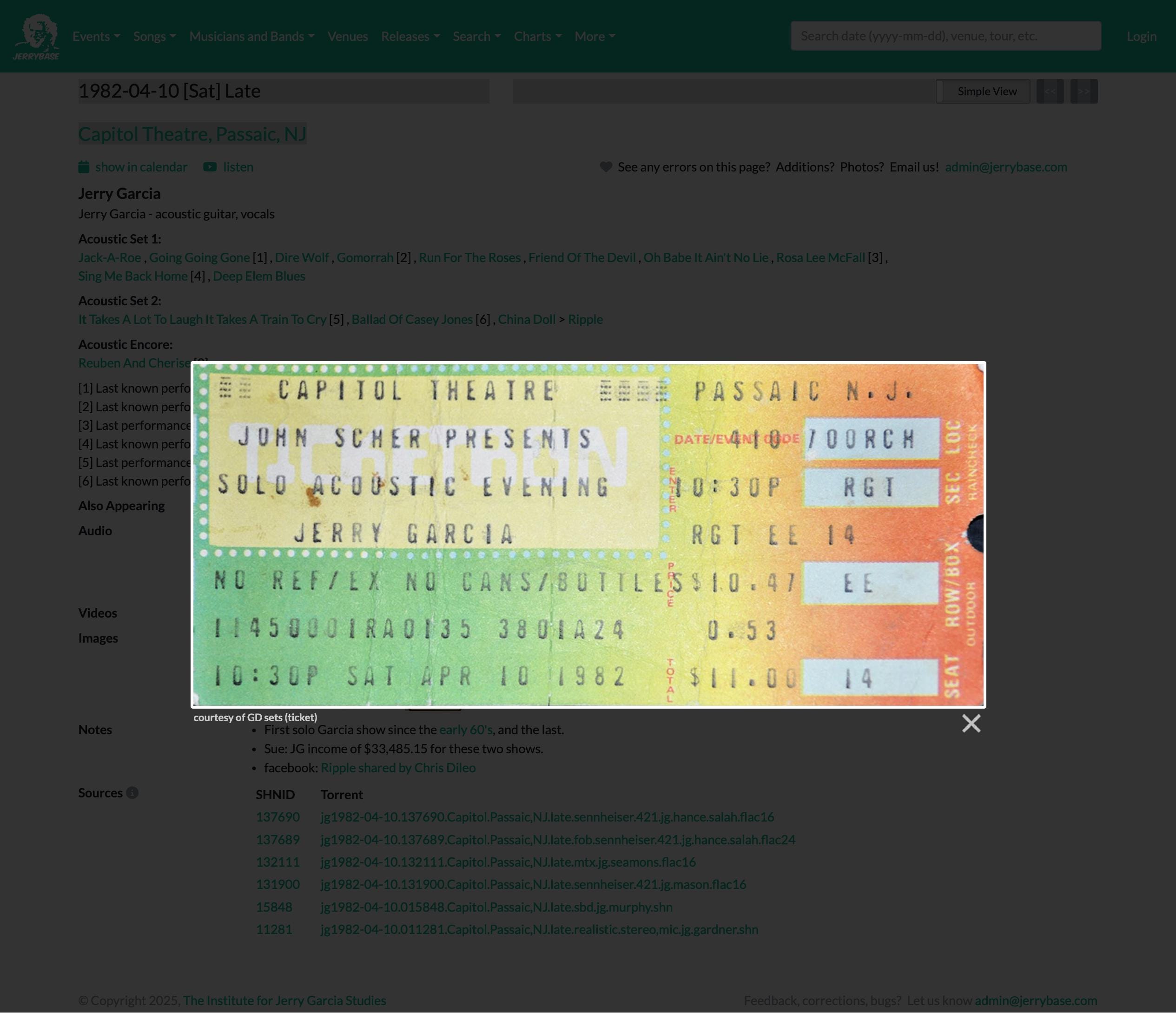Expand the Charts dropdown
The height and width of the screenshot is (1013, 1176).
coord(538,36)
